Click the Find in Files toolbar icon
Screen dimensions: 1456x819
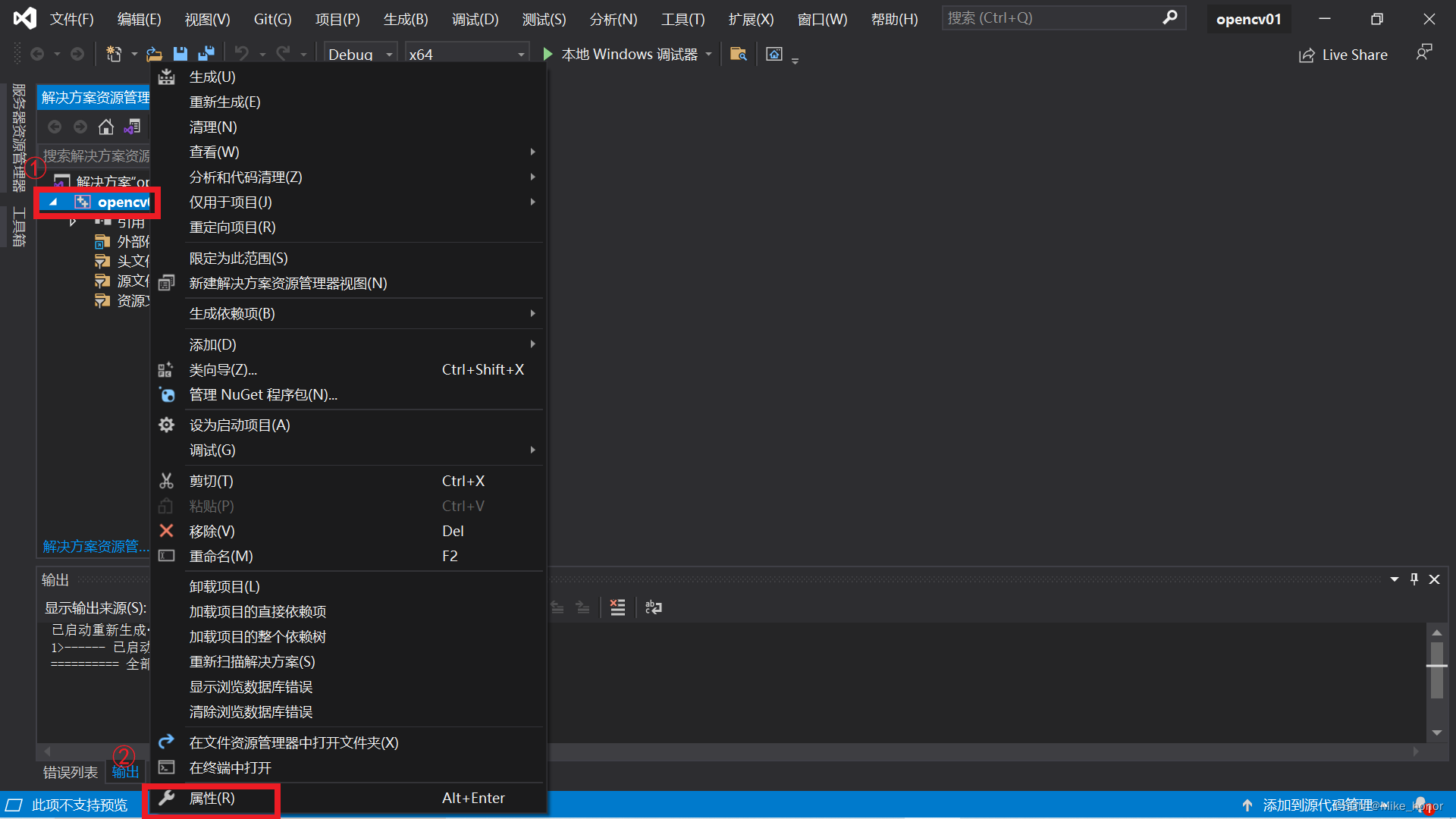click(738, 54)
